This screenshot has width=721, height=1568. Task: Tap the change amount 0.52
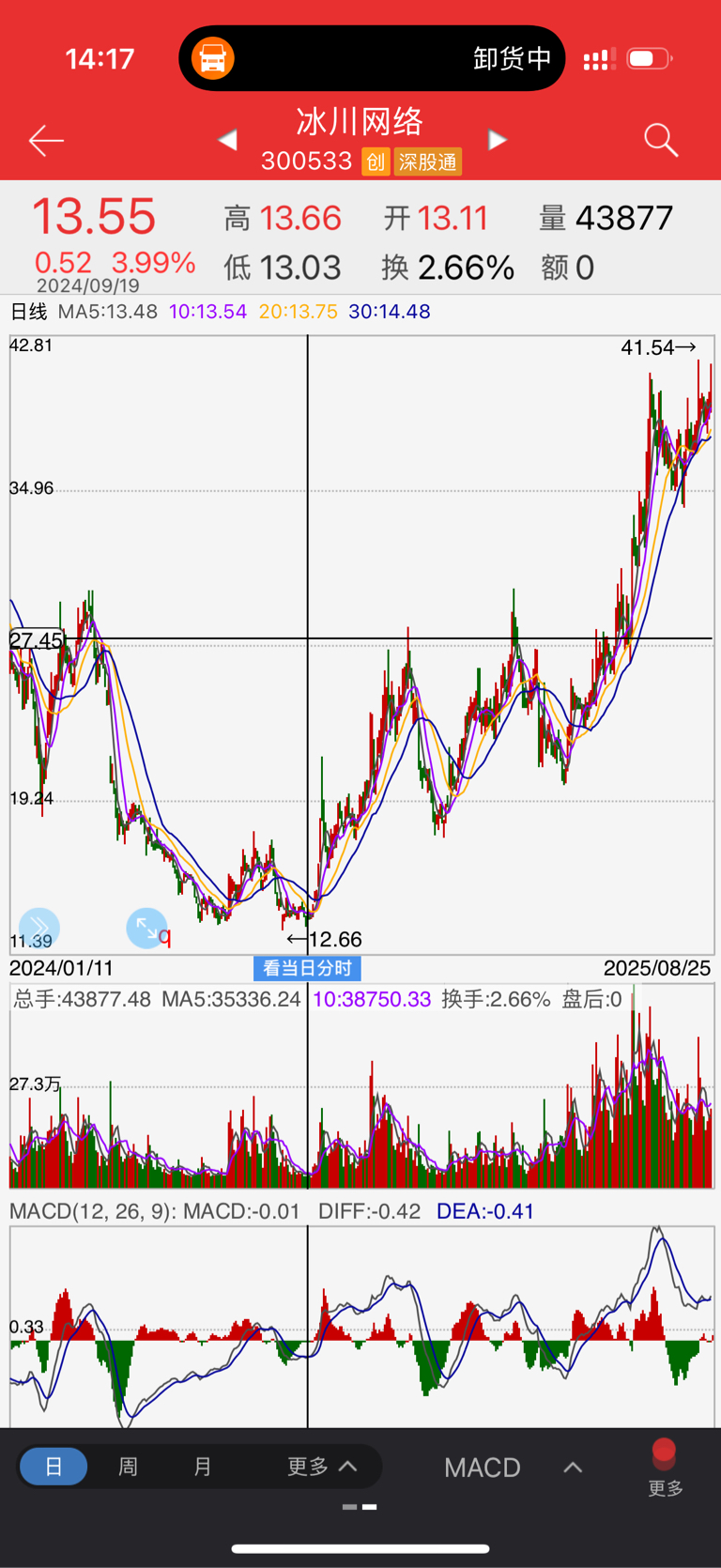pos(63,262)
